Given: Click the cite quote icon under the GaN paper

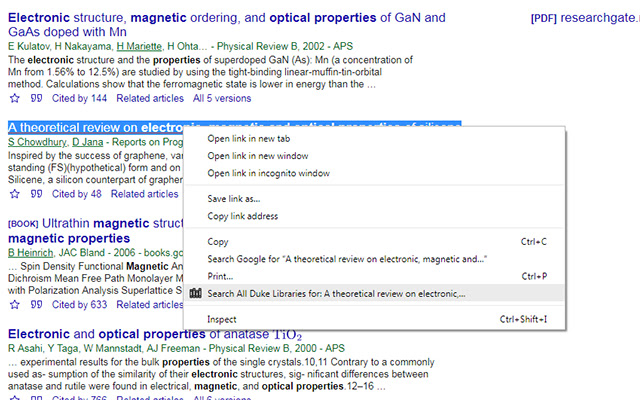Looking at the screenshot, I should 36,98.
